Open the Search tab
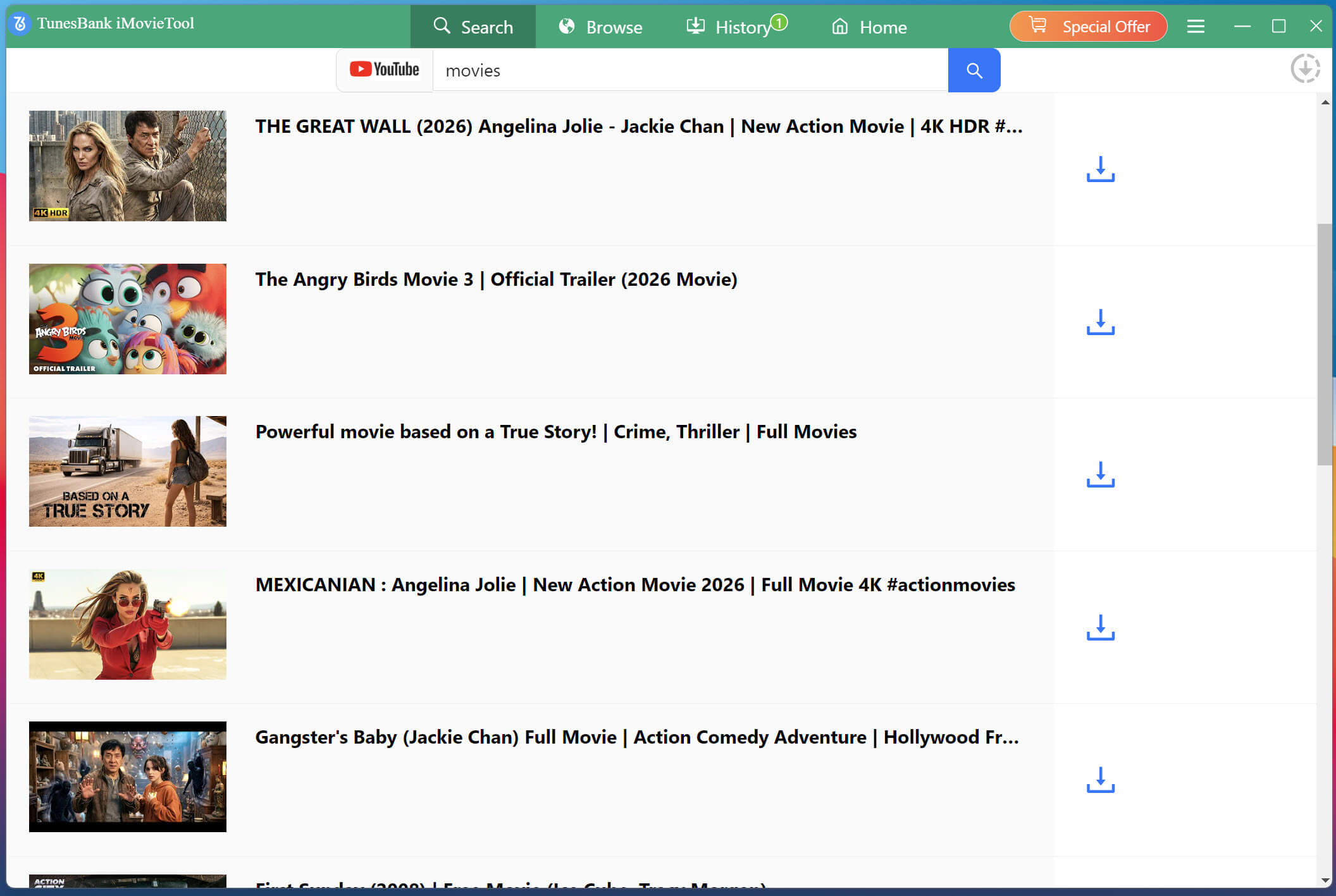 pyautogui.click(x=473, y=27)
